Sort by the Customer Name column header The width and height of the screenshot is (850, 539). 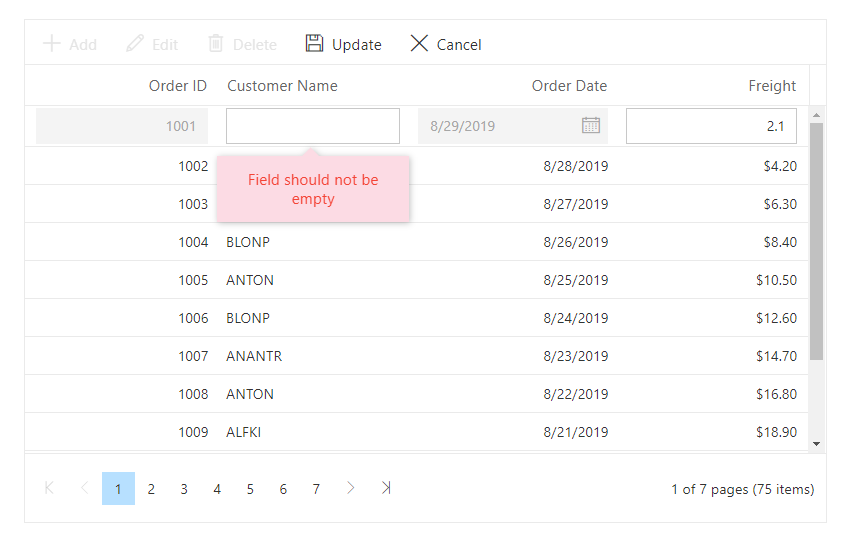coord(282,86)
